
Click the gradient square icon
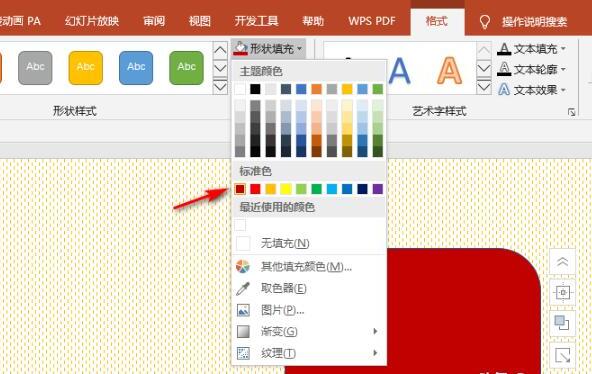243,331
